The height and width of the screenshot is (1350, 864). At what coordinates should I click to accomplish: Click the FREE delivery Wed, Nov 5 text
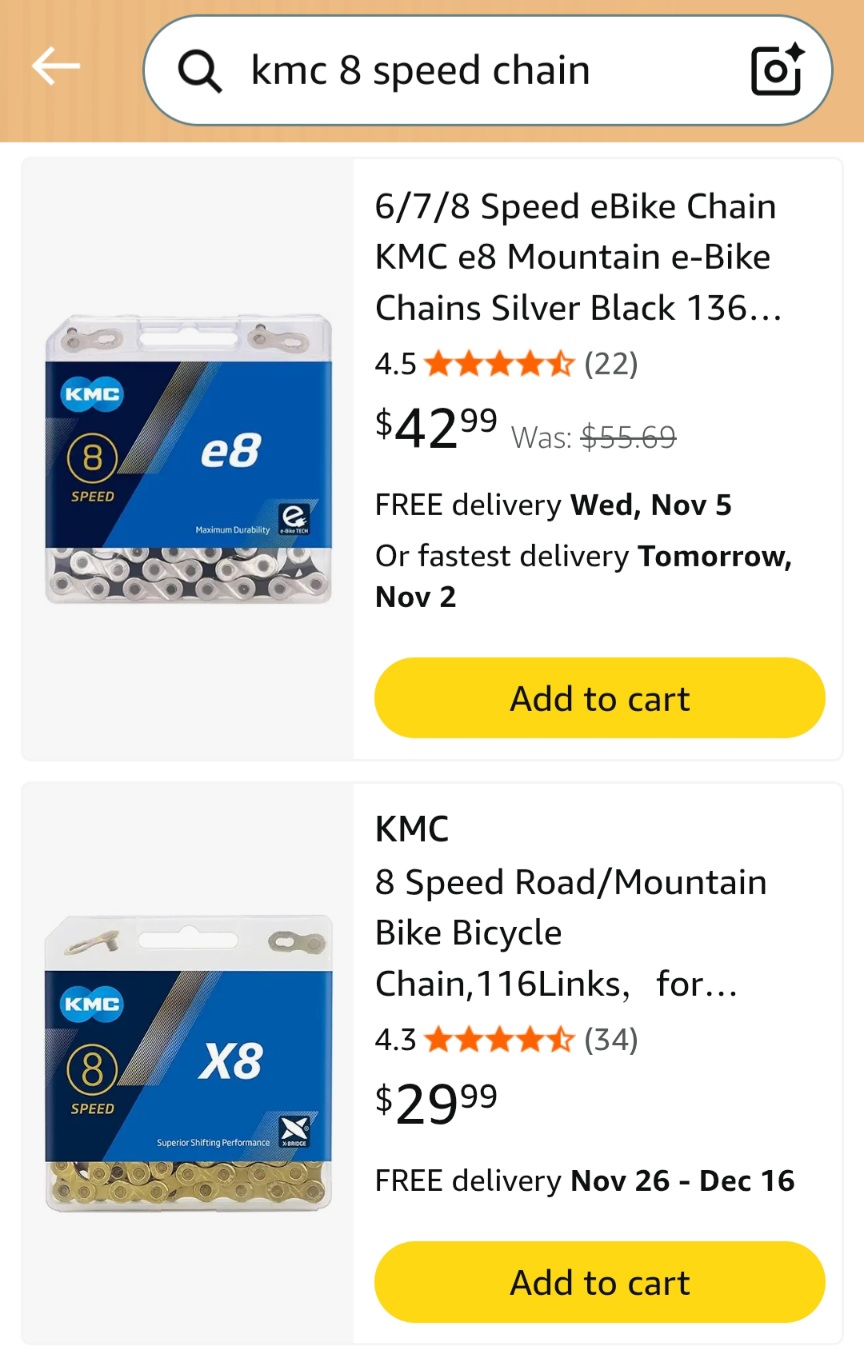click(553, 505)
